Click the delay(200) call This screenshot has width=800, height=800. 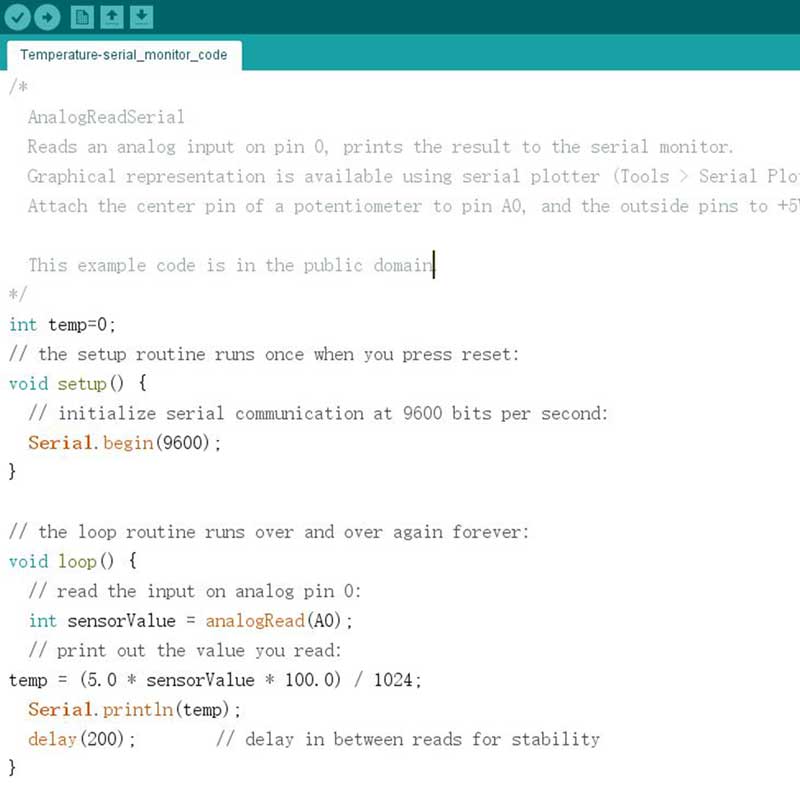tap(82, 740)
